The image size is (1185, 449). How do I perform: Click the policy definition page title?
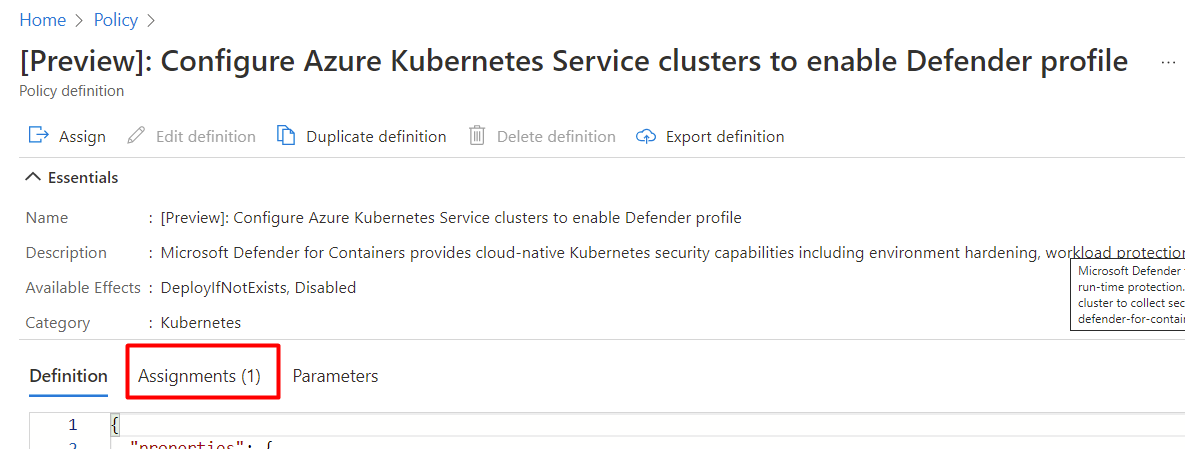(x=574, y=62)
